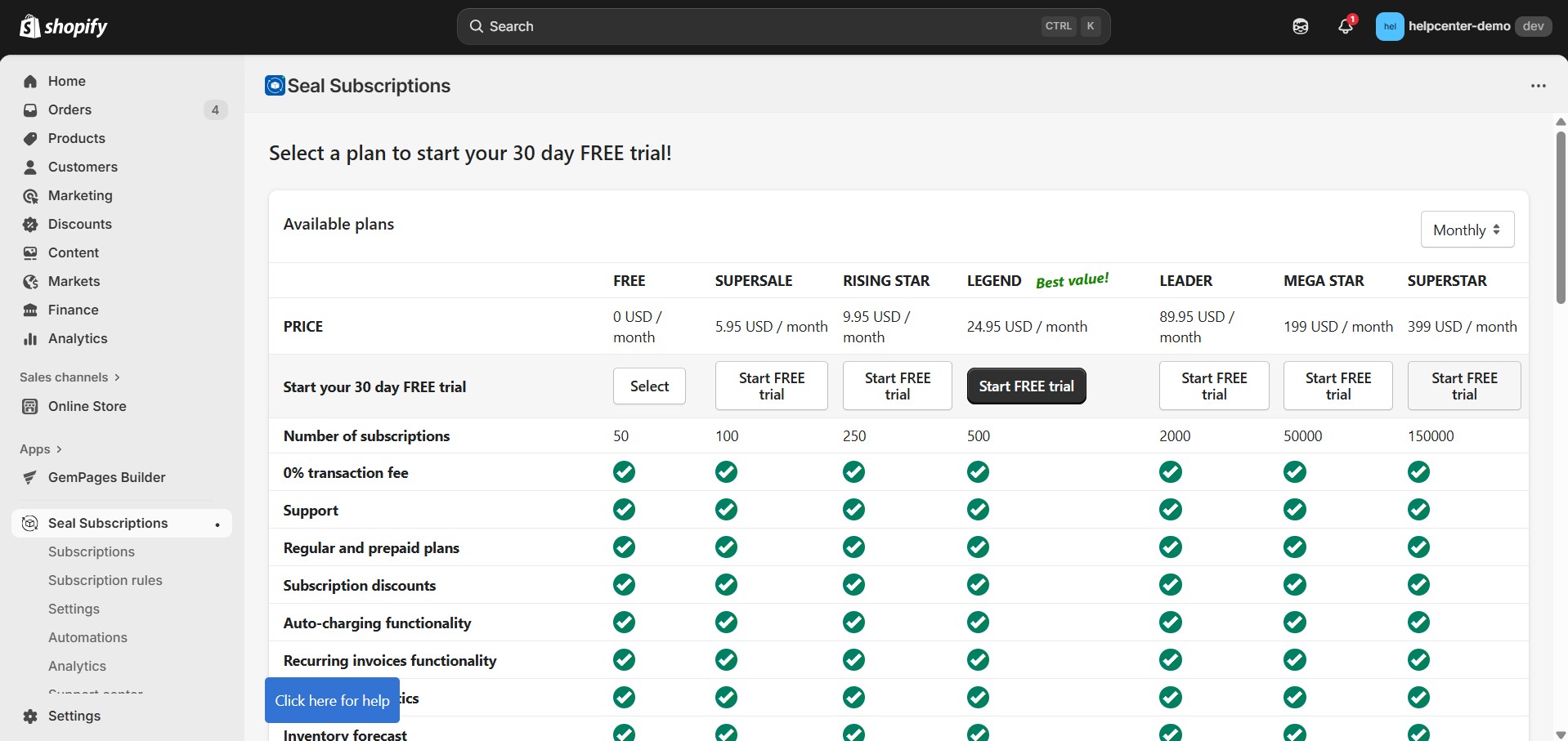Open the three-dot actions menu near Seal Subscriptions
Screen dimensions: 1568x741
pyautogui.click(x=1539, y=85)
